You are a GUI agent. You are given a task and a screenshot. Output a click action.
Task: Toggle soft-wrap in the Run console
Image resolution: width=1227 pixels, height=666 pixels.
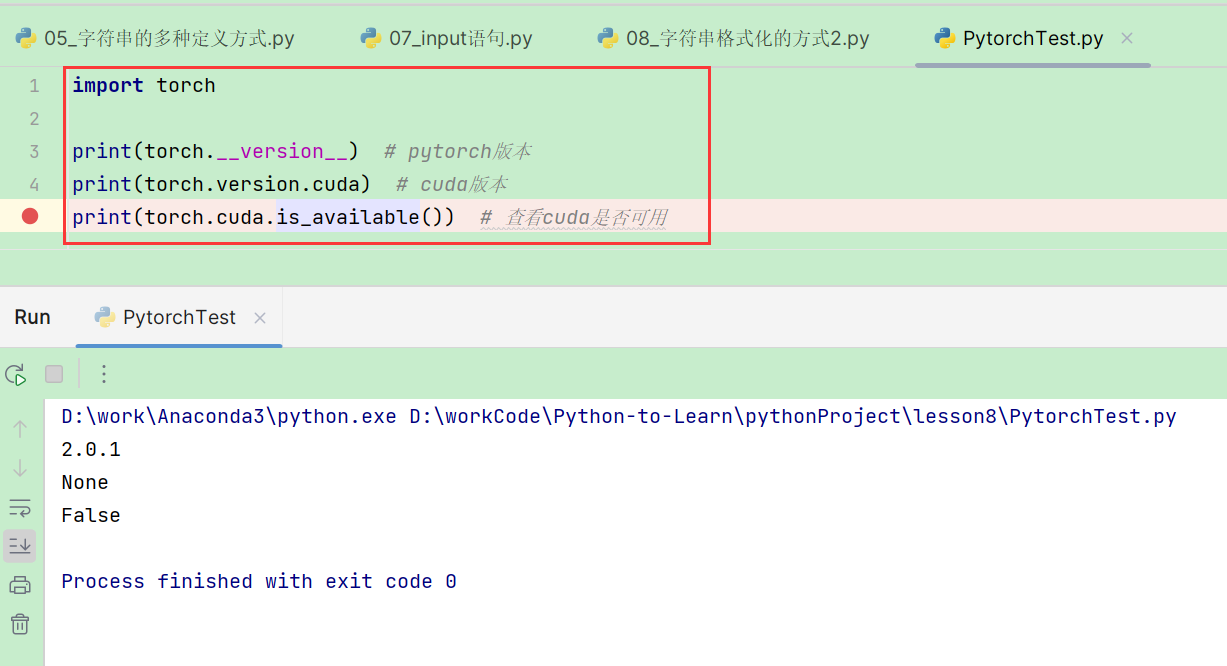pyautogui.click(x=20, y=508)
